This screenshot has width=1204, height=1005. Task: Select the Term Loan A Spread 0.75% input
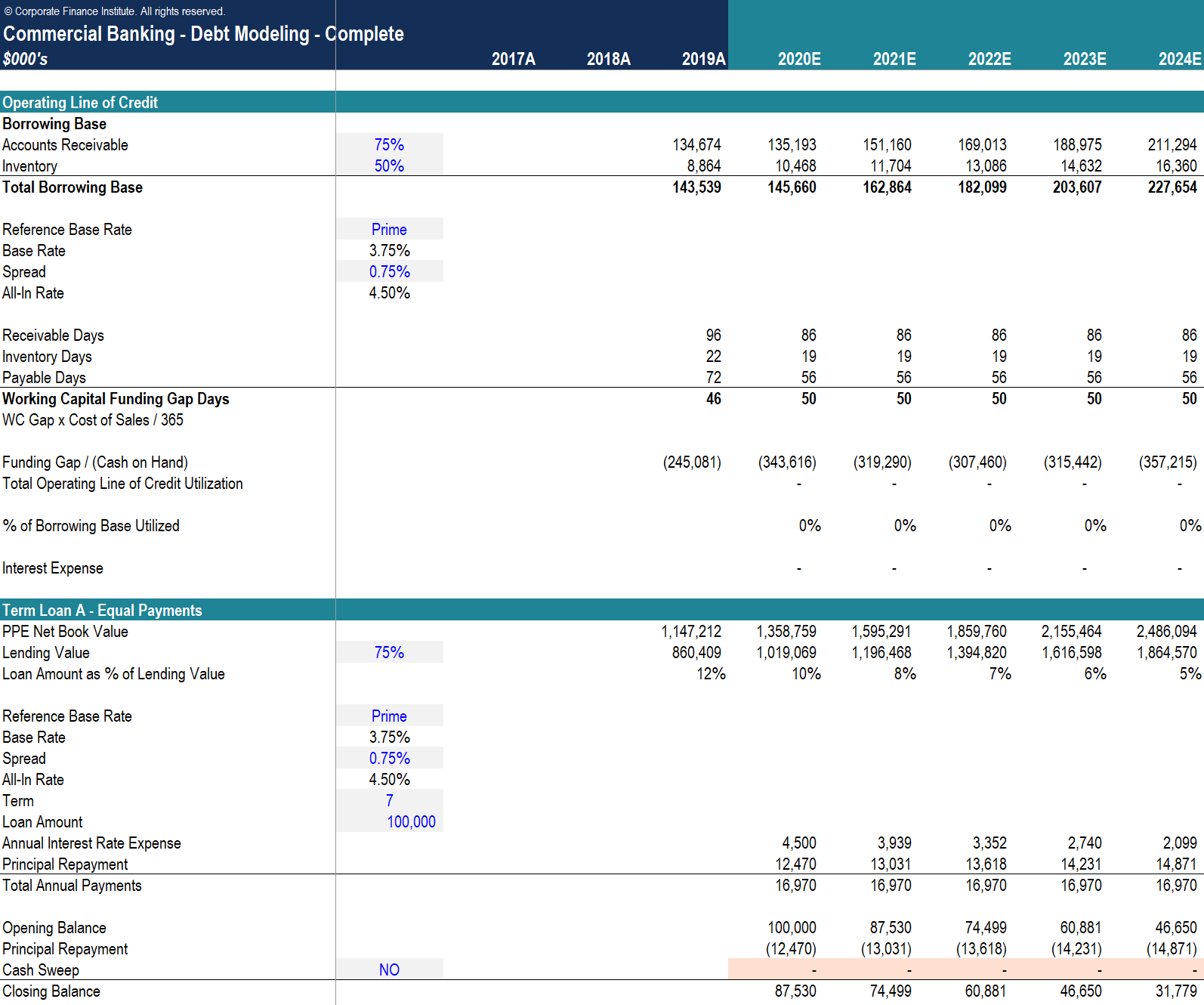click(x=389, y=758)
